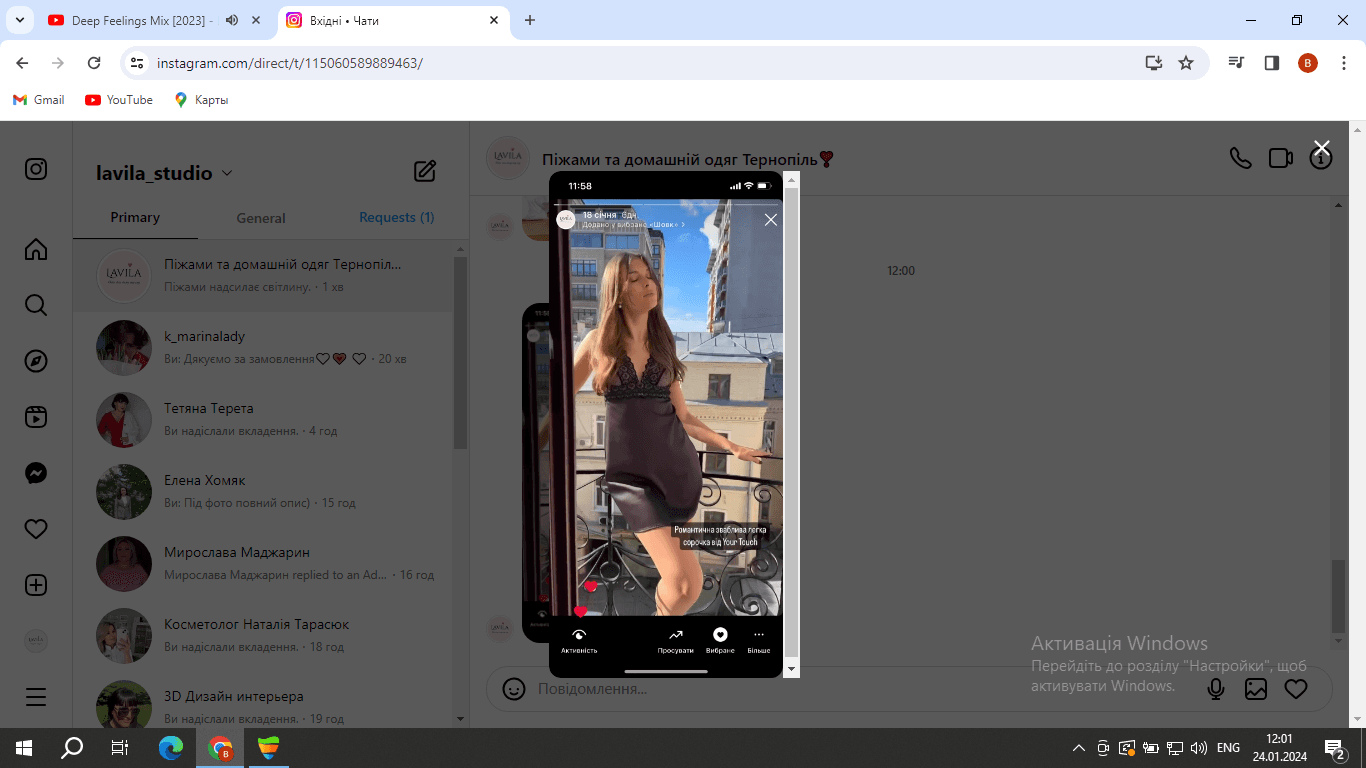The height and width of the screenshot is (768, 1366).
Task: Open Windows taskbar search
Action: [x=72, y=748]
